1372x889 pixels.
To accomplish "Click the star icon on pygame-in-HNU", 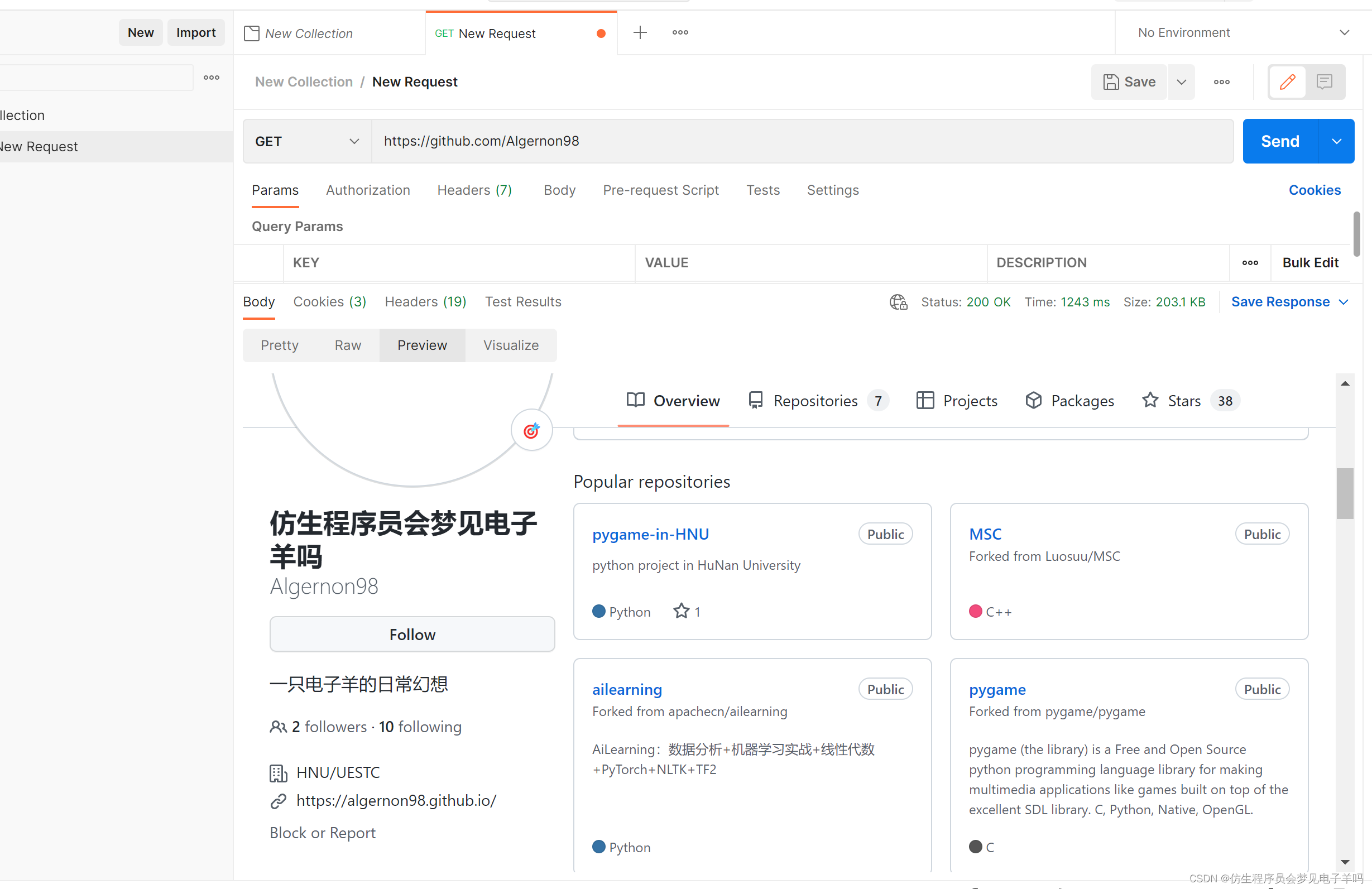I will (682, 611).
